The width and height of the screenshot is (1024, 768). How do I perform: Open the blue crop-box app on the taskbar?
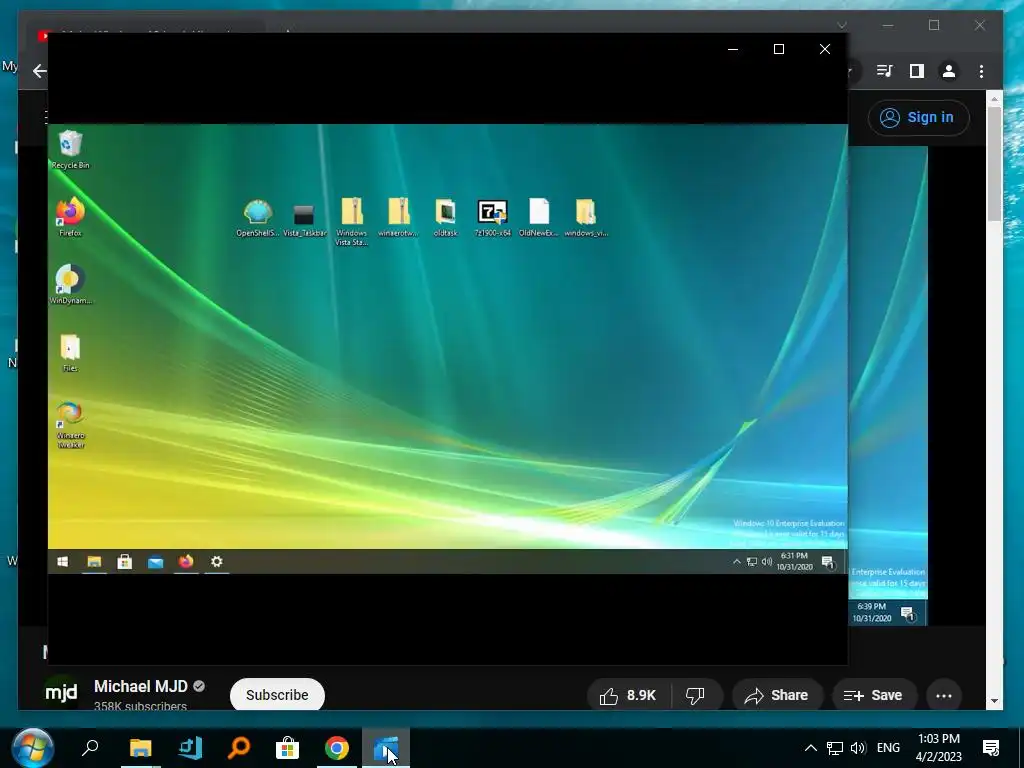(x=190, y=748)
